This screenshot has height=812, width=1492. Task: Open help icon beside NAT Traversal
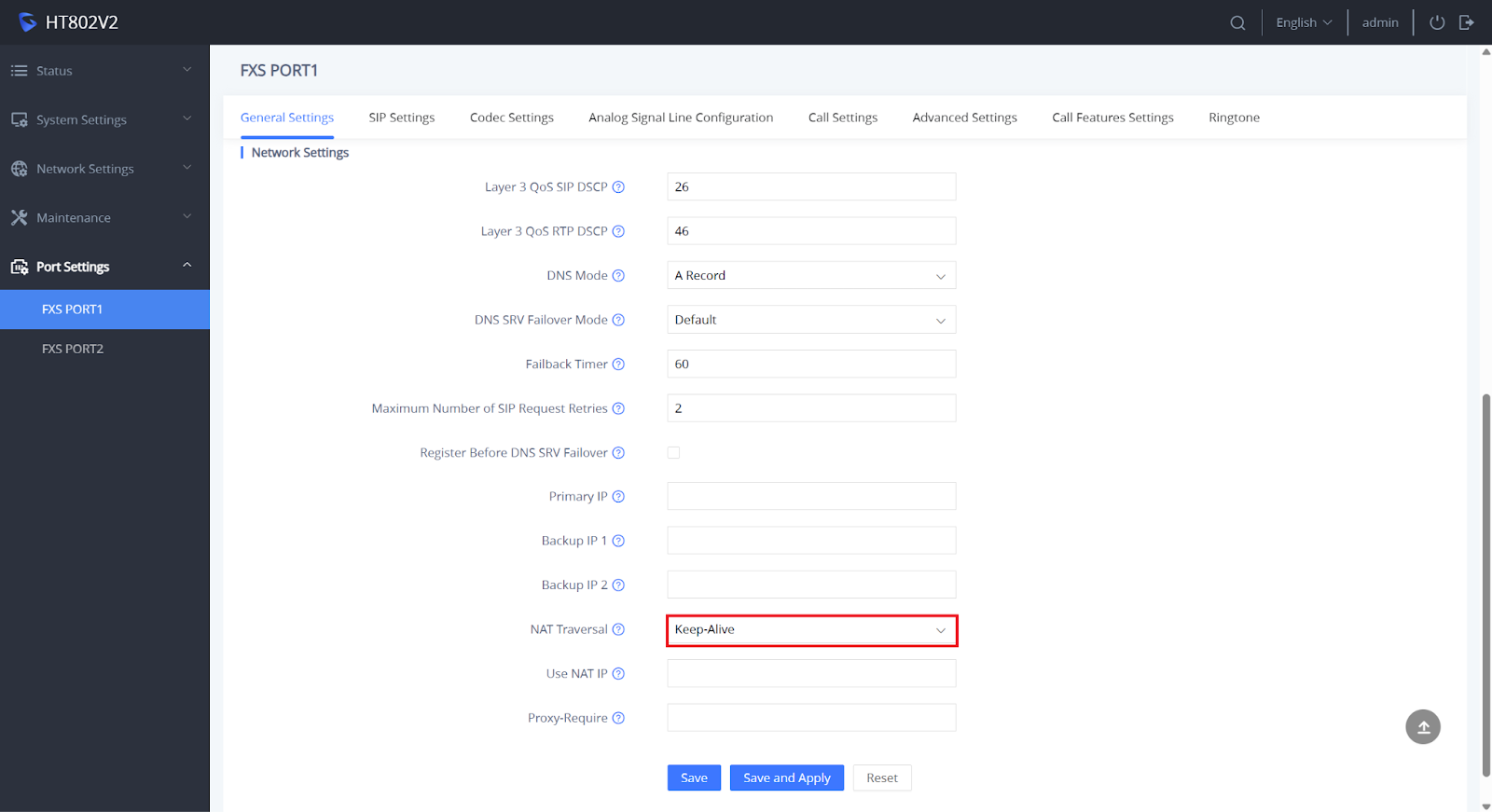(618, 629)
